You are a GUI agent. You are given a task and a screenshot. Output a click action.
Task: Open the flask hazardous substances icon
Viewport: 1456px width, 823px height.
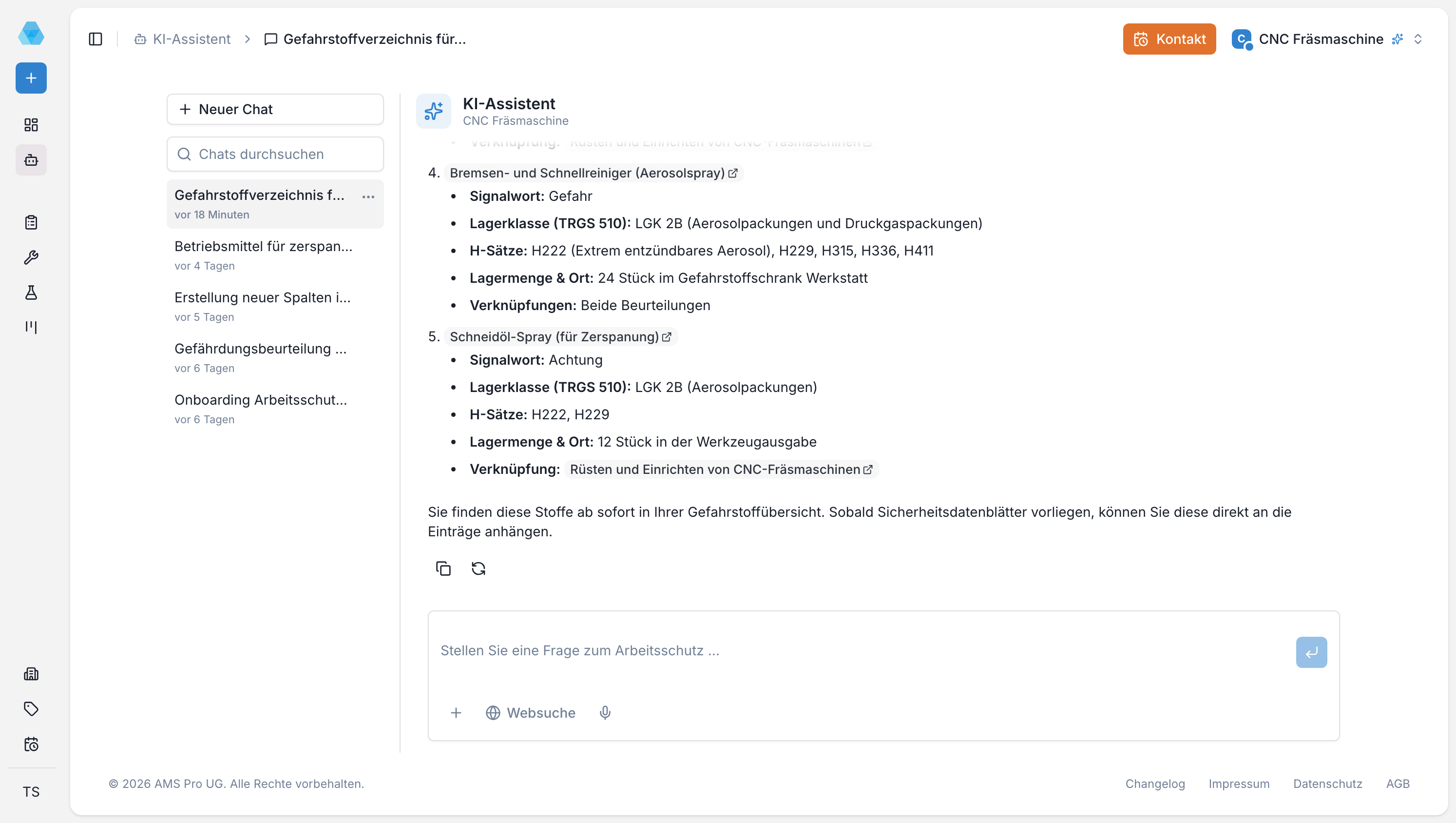pyautogui.click(x=31, y=293)
